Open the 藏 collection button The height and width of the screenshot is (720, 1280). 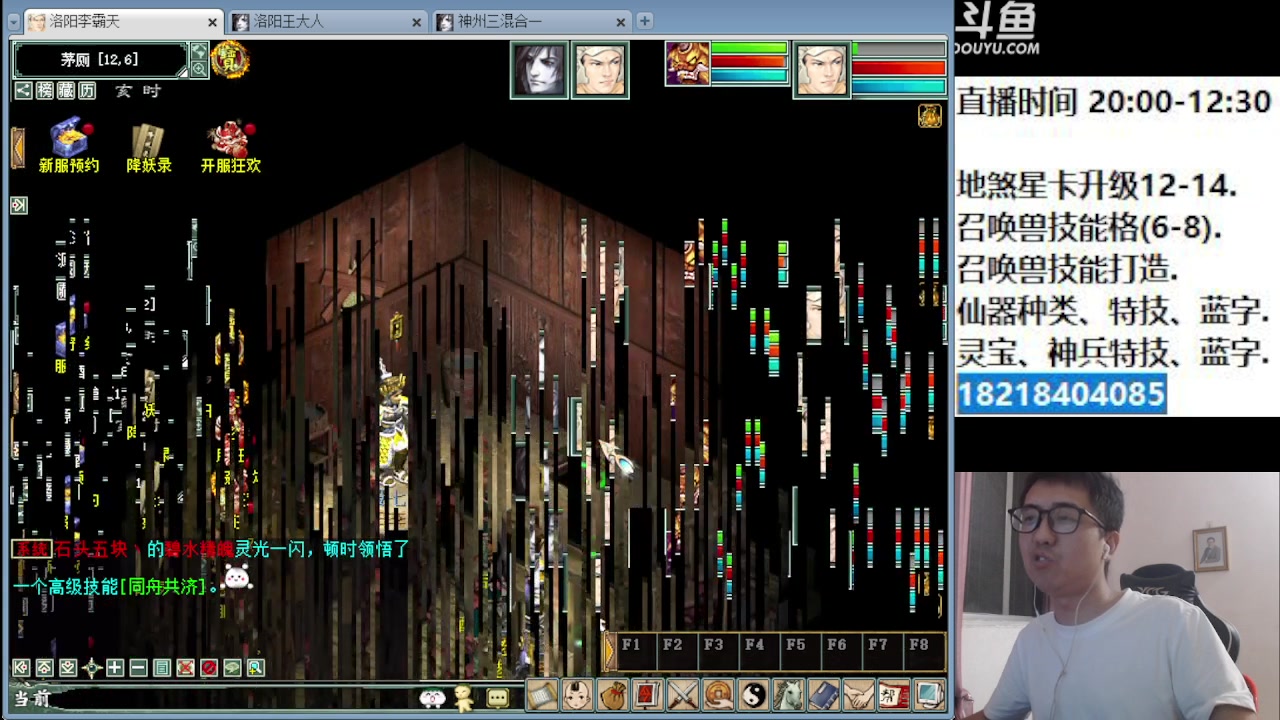point(66,91)
